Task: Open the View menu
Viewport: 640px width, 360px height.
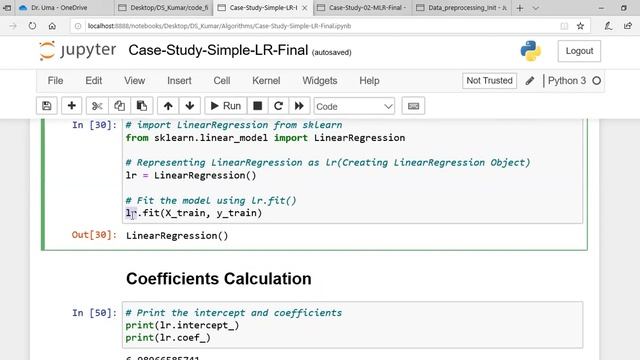Action: (x=134, y=81)
